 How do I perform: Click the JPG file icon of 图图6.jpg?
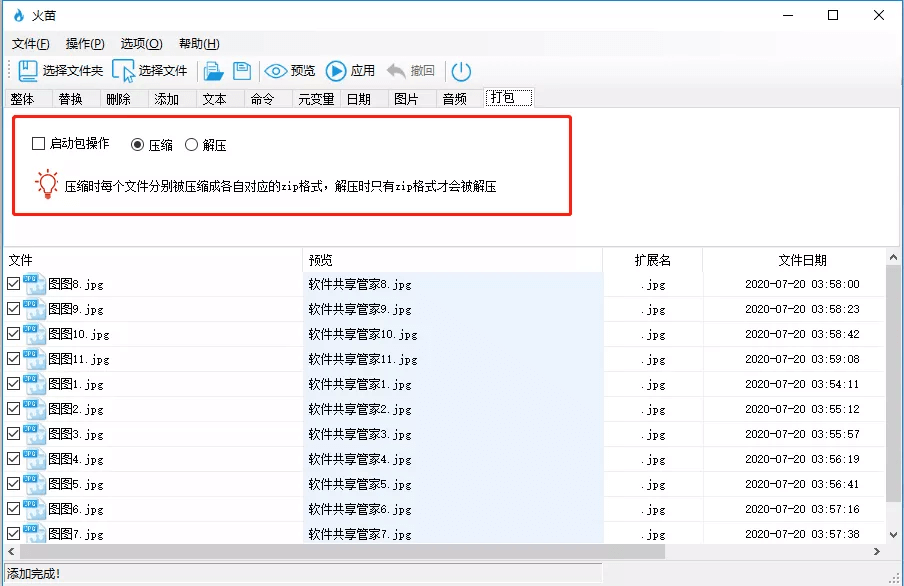coord(35,509)
